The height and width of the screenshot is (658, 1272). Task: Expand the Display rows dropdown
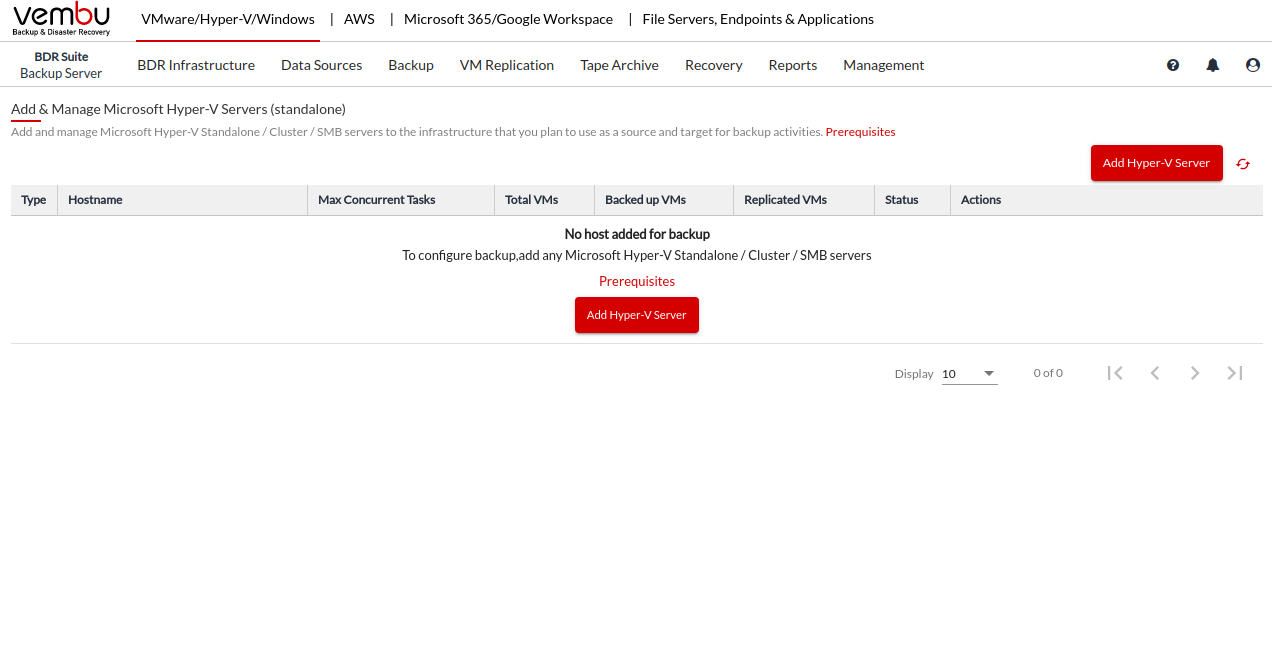pos(969,374)
